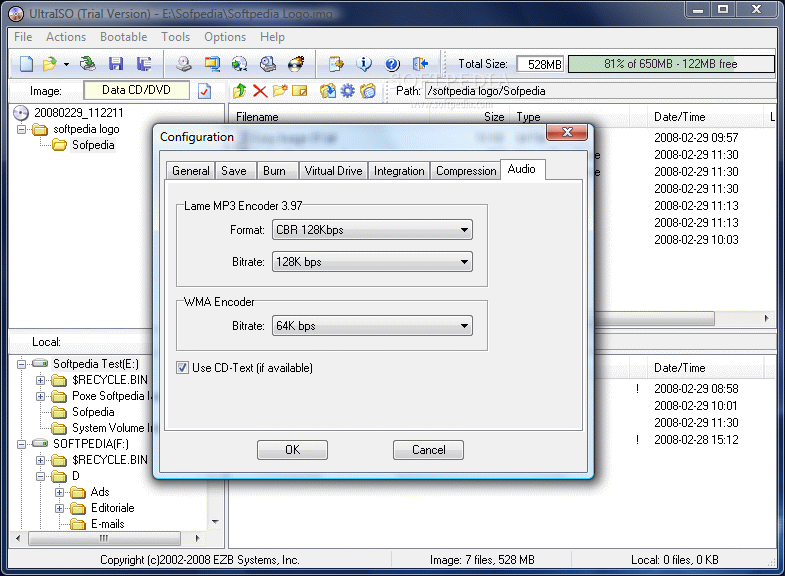Click the image properties checkmark page icon
This screenshot has width=785, height=576.
[204, 91]
